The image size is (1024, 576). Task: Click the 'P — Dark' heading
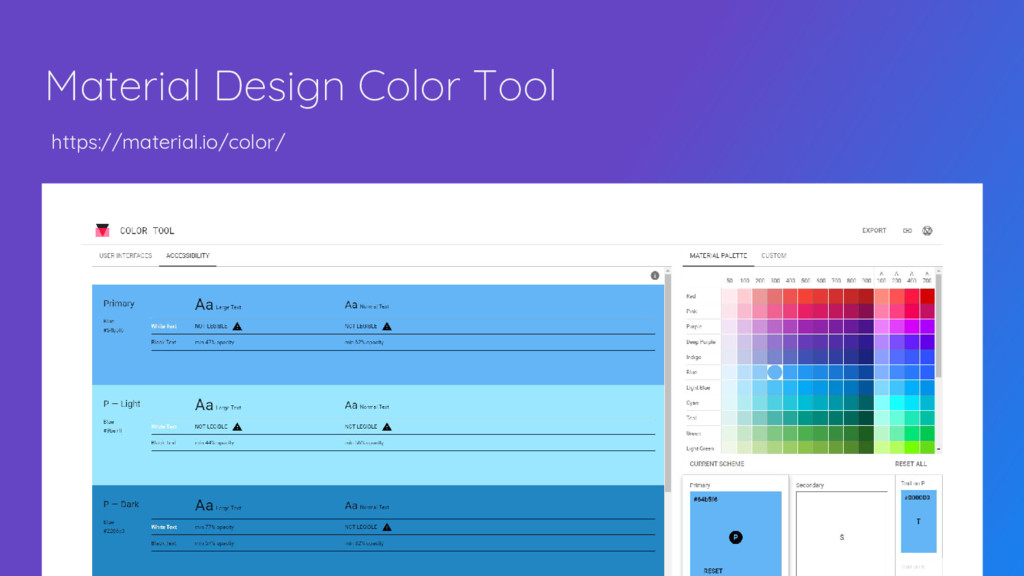point(121,504)
